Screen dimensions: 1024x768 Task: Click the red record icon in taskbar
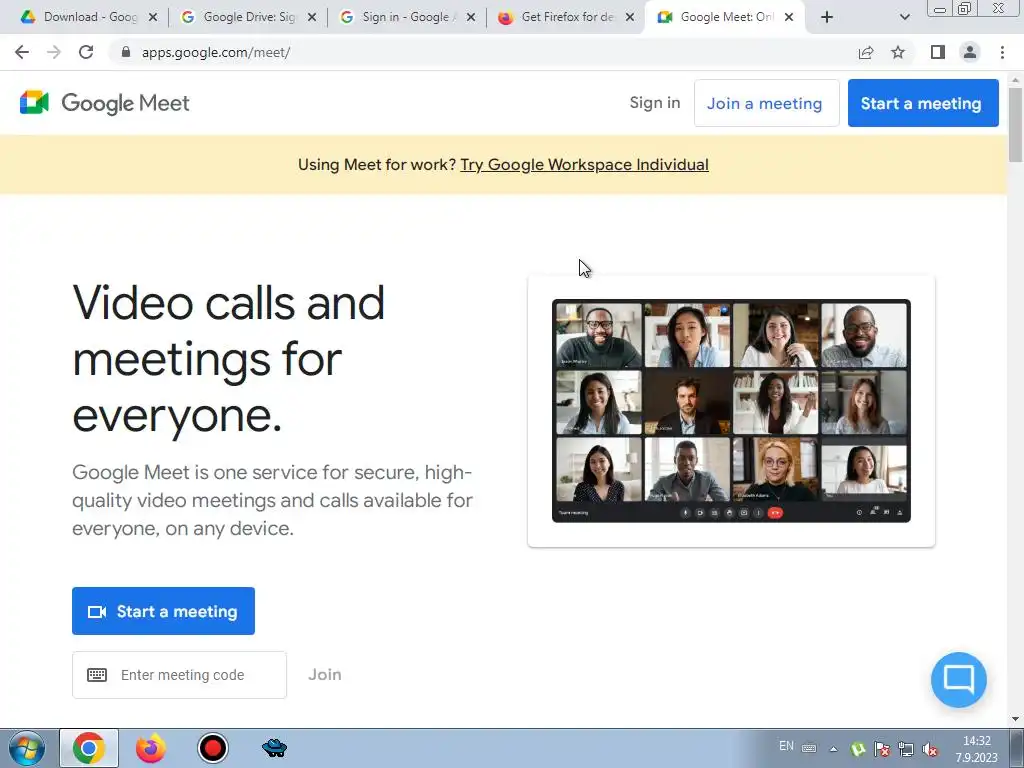(213, 748)
